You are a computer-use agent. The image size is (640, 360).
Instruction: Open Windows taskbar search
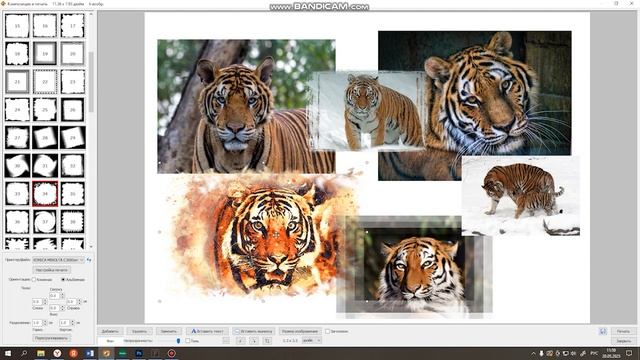(24, 353)
